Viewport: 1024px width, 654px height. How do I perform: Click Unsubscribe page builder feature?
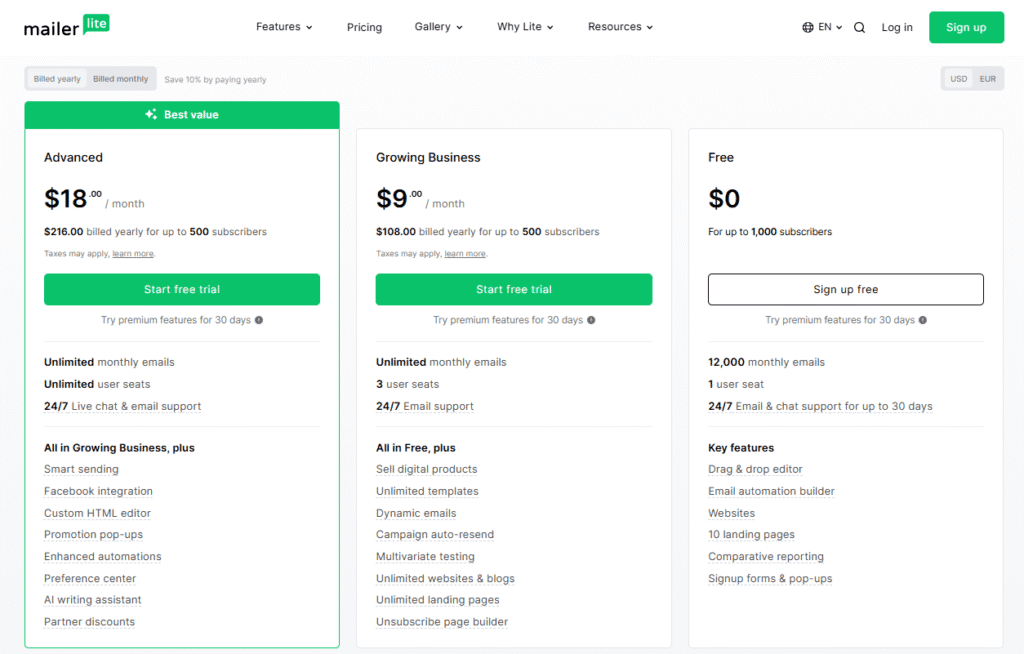(x=441, y=622)
